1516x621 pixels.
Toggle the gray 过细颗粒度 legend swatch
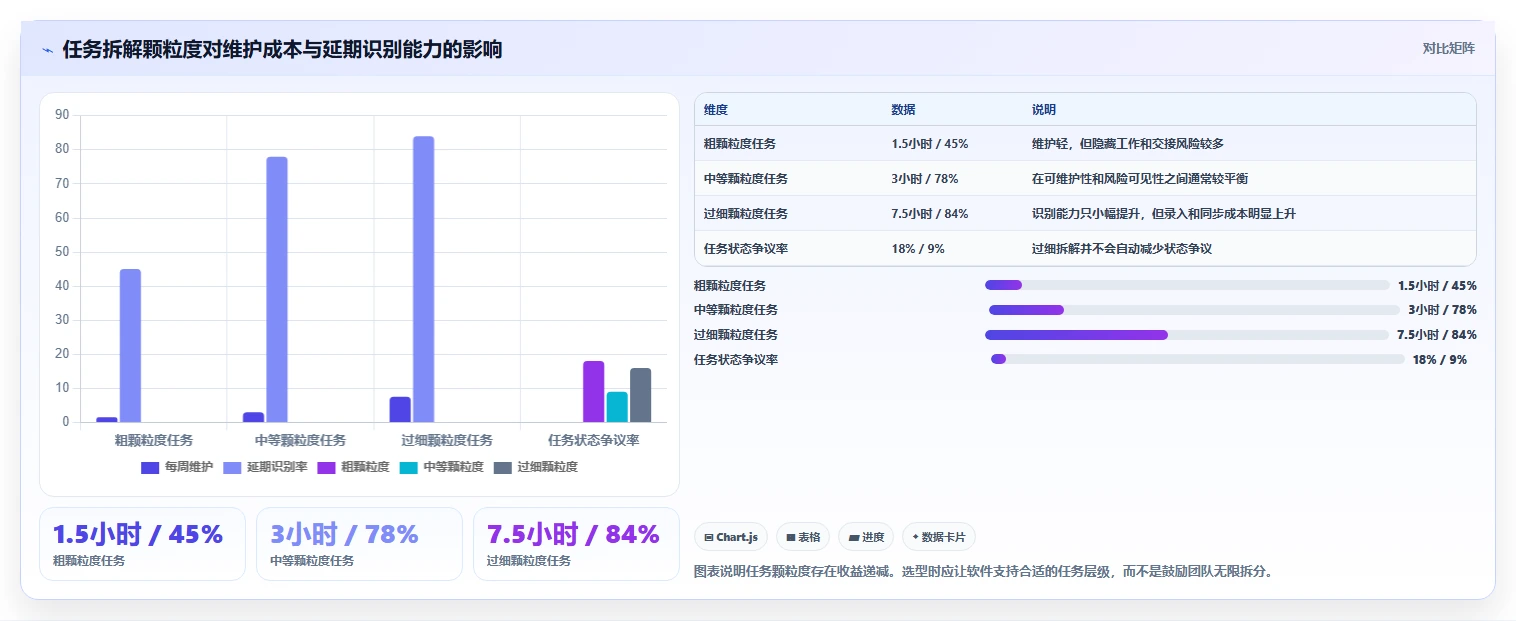pyautogui.click(x=502, y=467)
